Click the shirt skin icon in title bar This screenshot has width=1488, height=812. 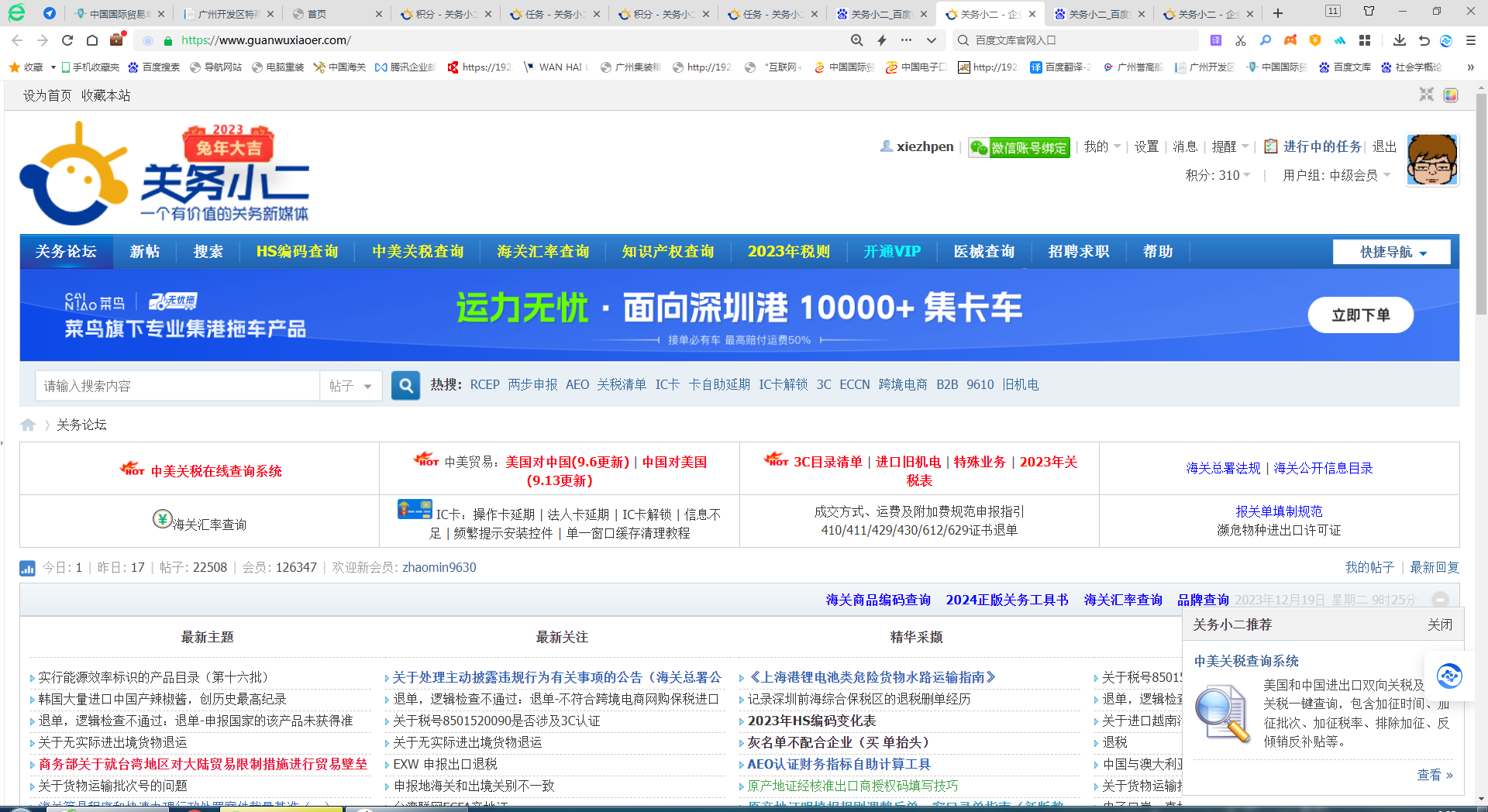pos(1369,11)
